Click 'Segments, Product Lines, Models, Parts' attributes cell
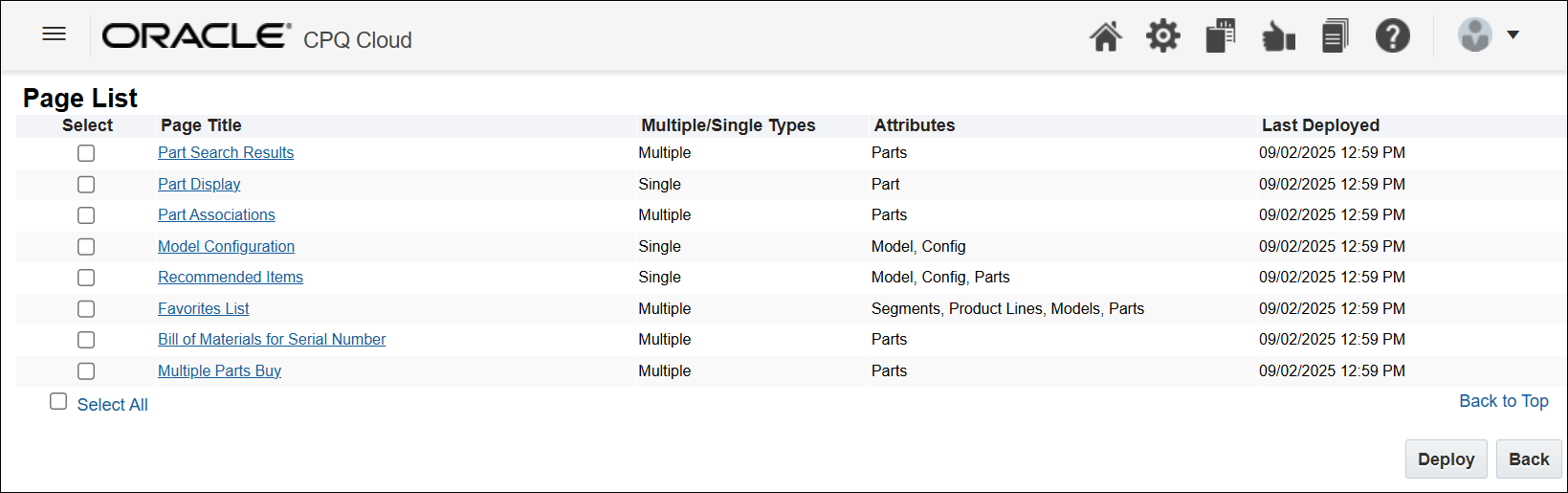 coord(1007,309)
